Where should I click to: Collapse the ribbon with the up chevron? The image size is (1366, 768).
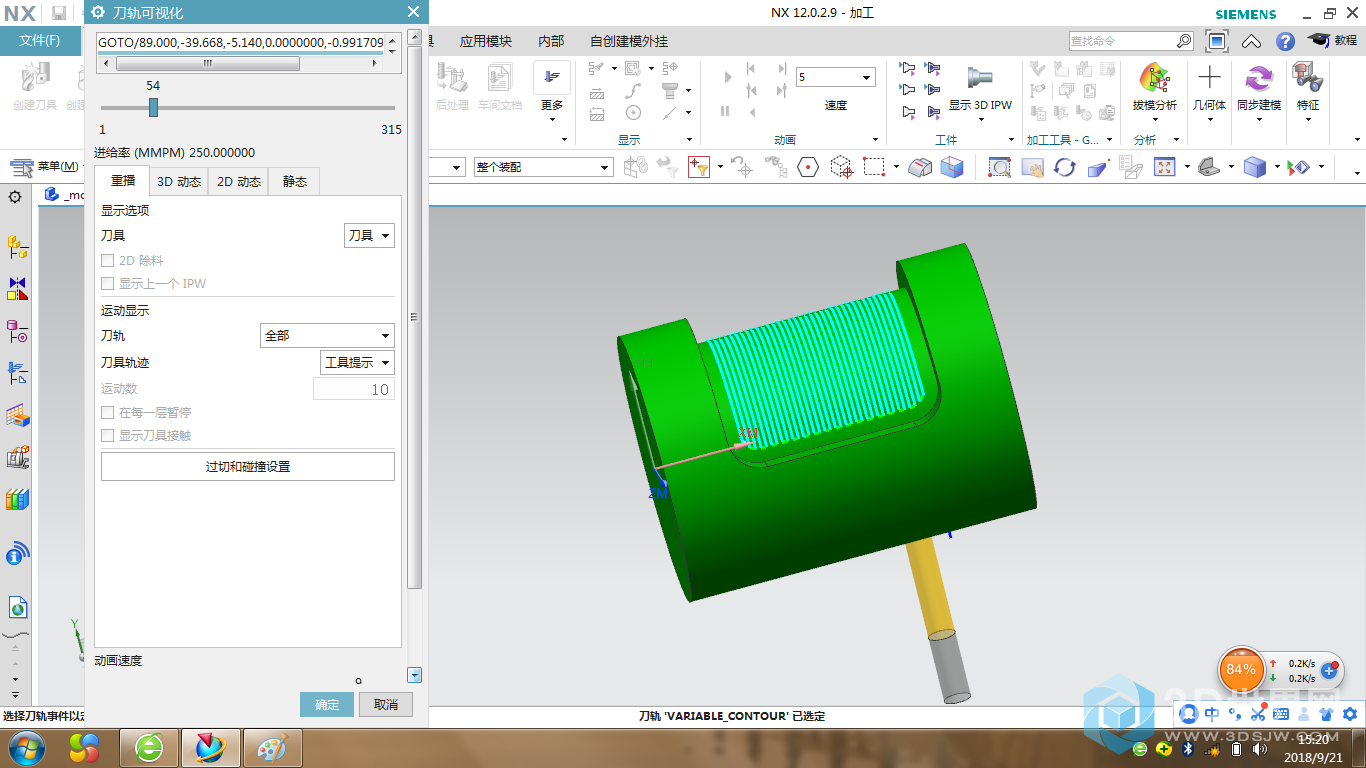1251,41
